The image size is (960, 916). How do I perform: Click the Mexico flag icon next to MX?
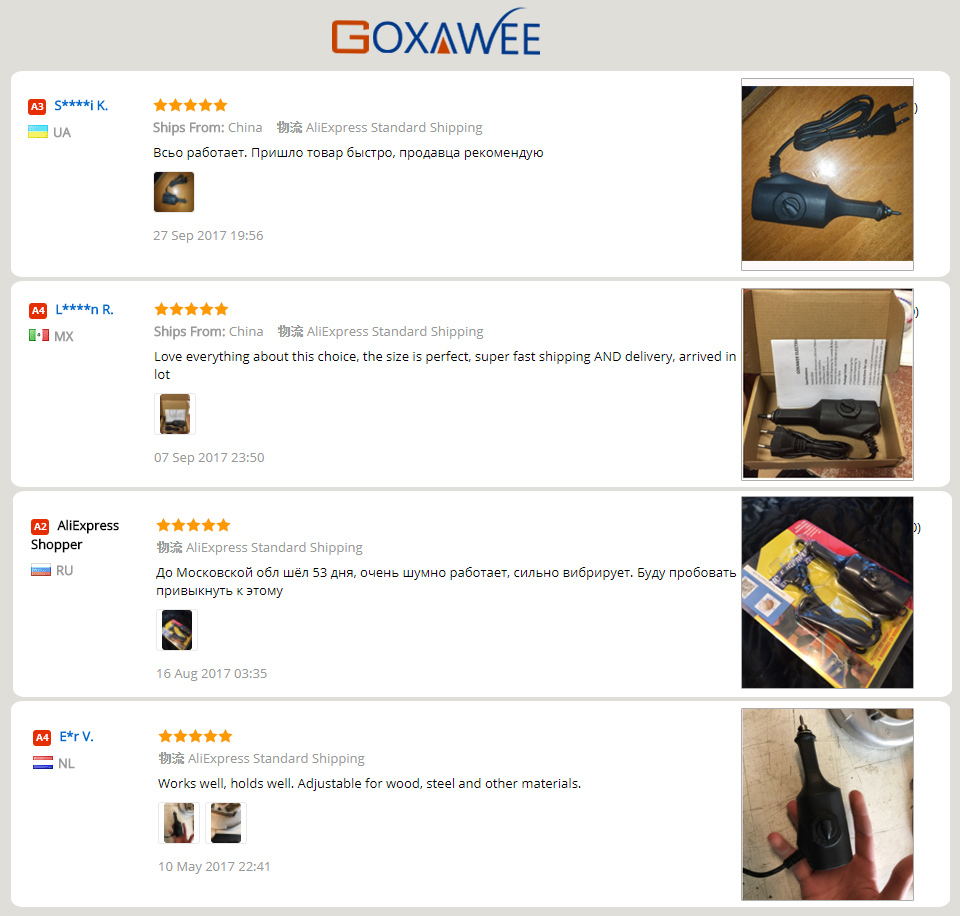pos(39,335)
